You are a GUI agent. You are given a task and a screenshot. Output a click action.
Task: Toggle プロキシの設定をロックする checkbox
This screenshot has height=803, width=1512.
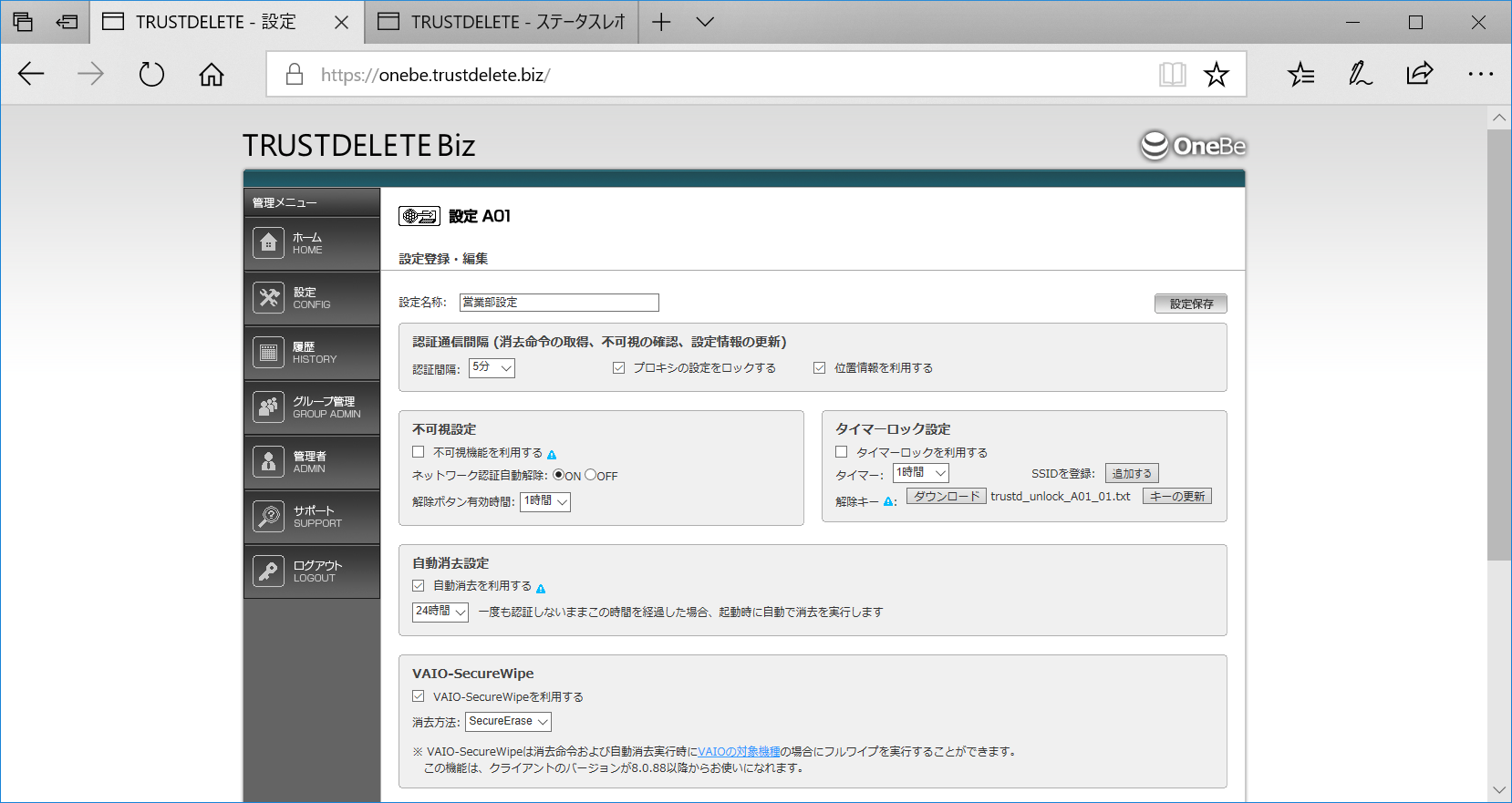(618, 367)
